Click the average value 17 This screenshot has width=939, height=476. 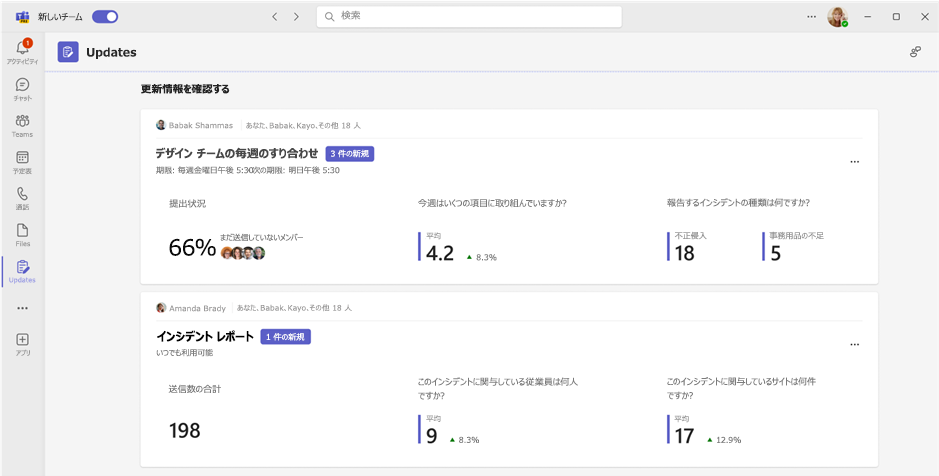pos(684,436)
